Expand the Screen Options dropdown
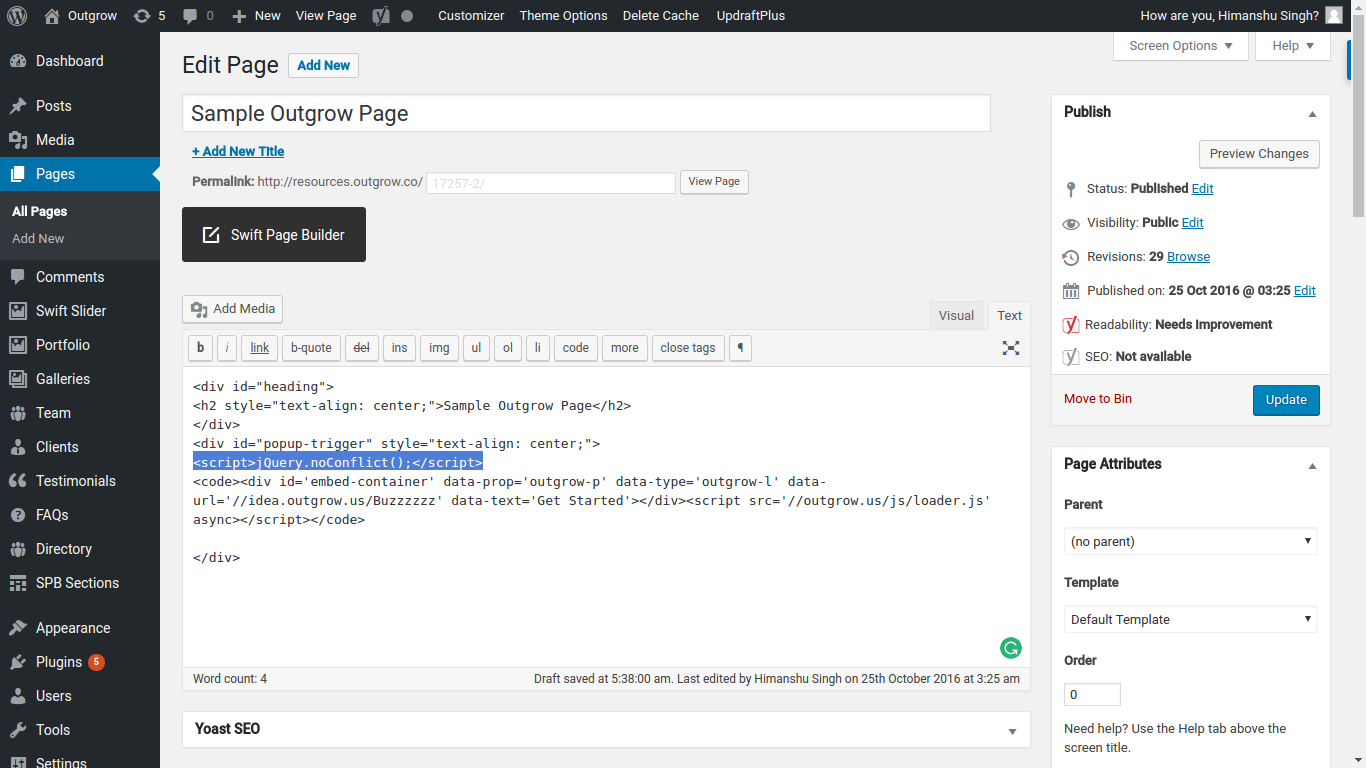Image resolution: width=1366 pixels, height=768 pixels. click(x=1181, y=46)
